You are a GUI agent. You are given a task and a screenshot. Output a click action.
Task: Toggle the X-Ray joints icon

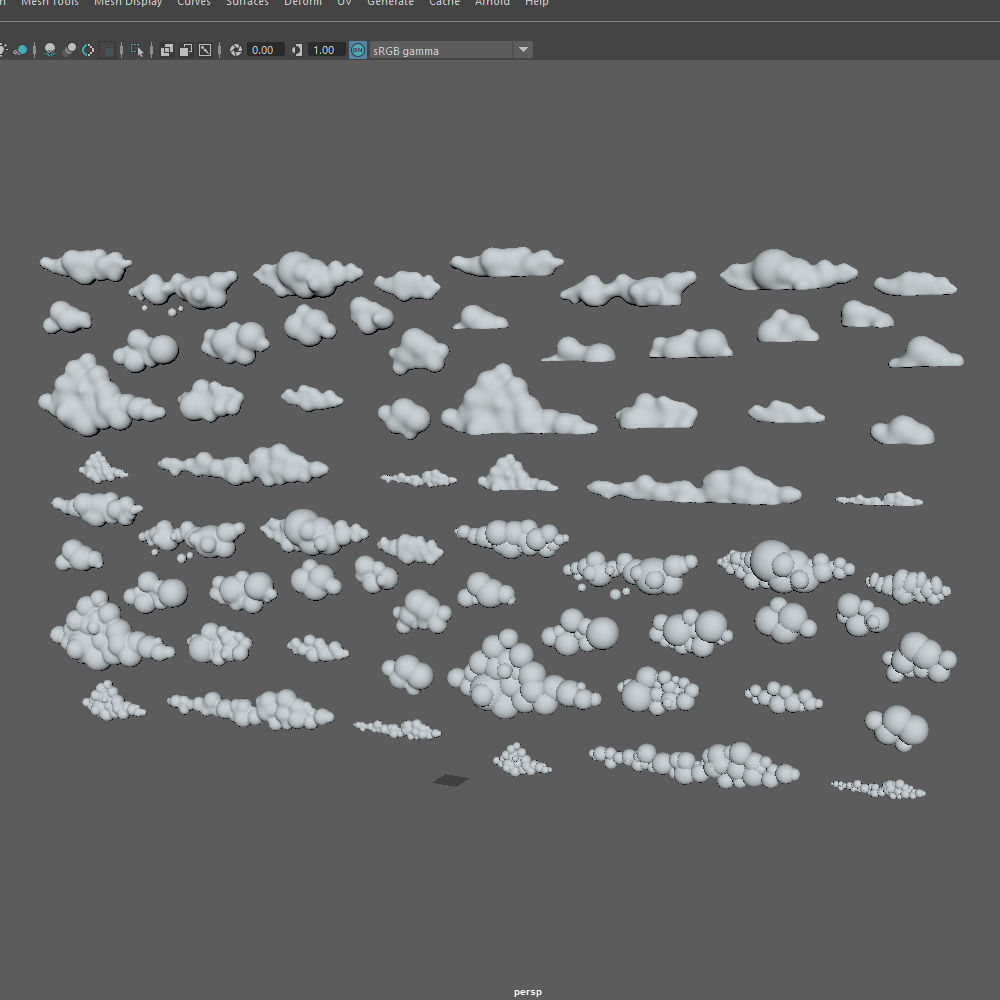pos(205,50)
